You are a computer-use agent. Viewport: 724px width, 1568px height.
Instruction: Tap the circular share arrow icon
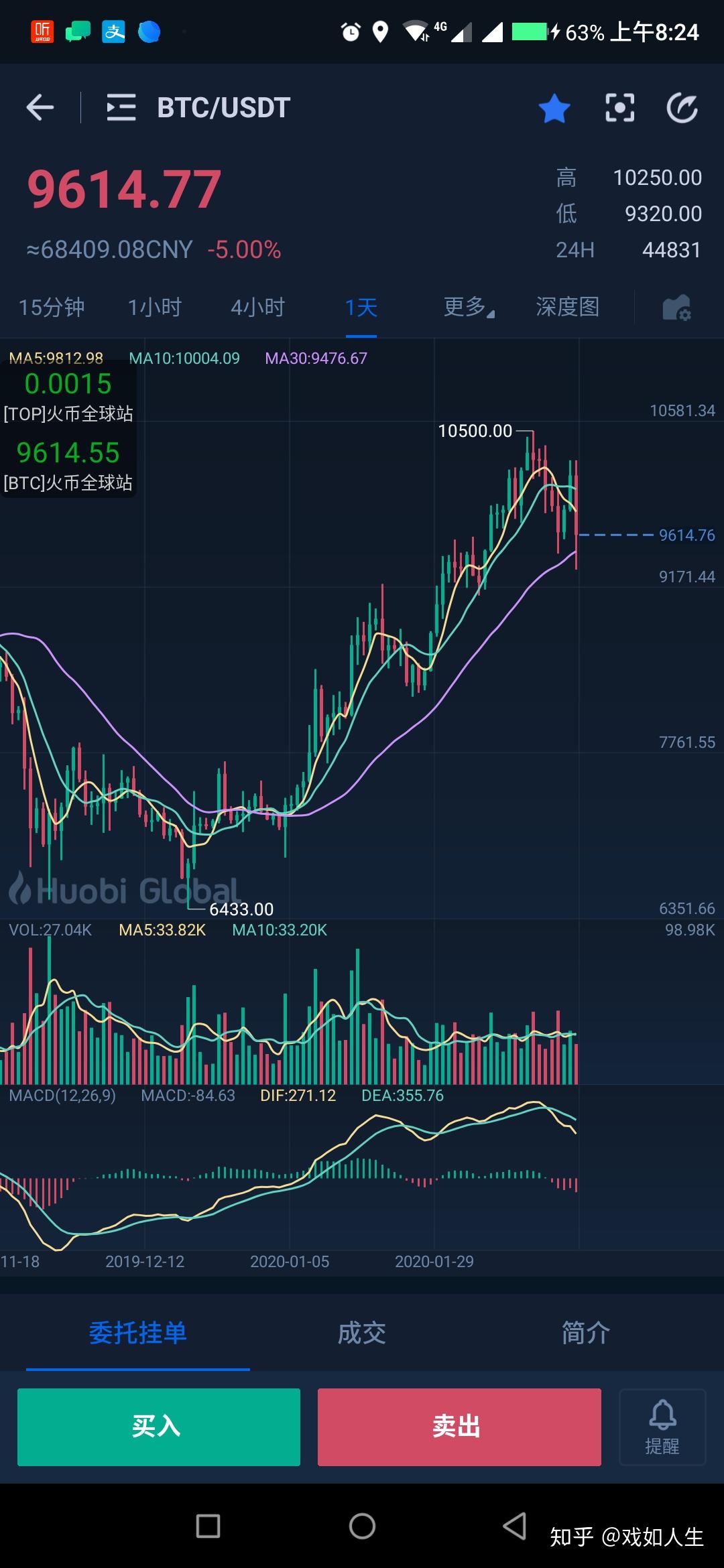[x=682, y=108]
